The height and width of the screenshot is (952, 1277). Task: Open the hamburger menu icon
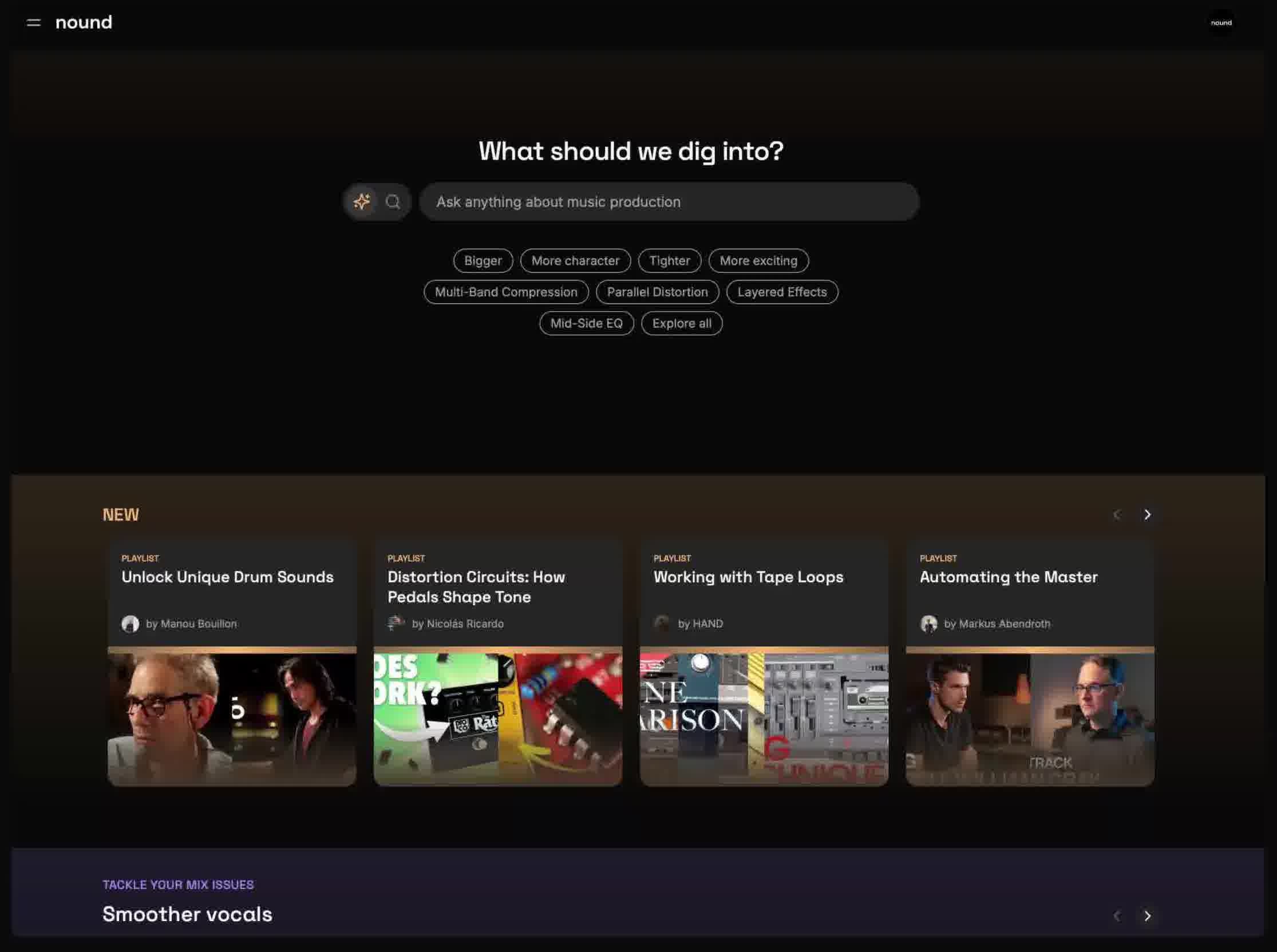click(x=33, y=22)
